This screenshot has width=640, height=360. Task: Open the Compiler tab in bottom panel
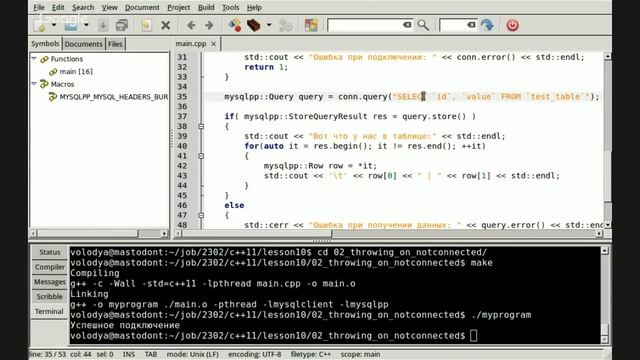pos(49,267)
